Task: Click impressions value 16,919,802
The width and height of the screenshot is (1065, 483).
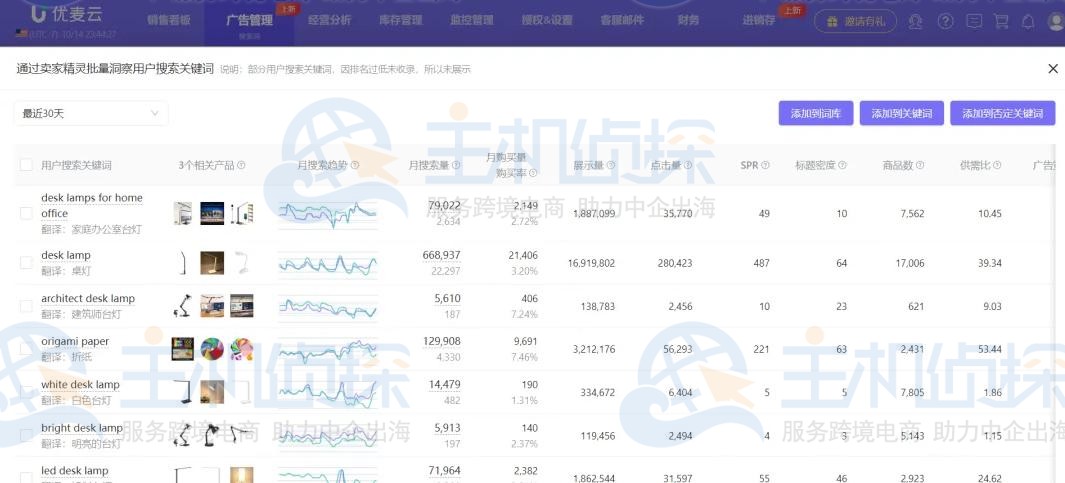Action: [x=592, y=263]
